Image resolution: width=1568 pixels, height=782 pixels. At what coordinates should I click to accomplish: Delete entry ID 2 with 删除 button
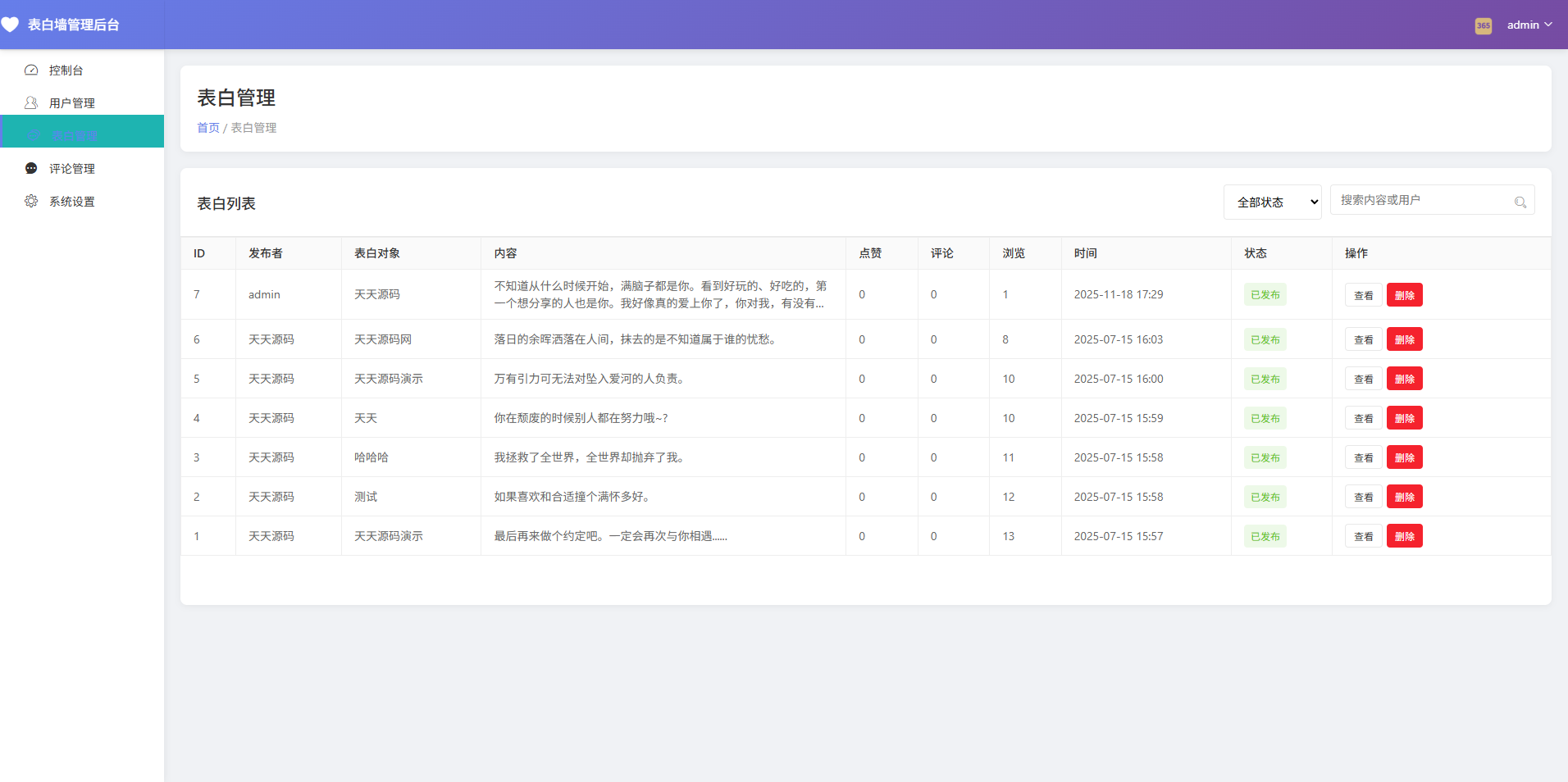[1405, 496]
